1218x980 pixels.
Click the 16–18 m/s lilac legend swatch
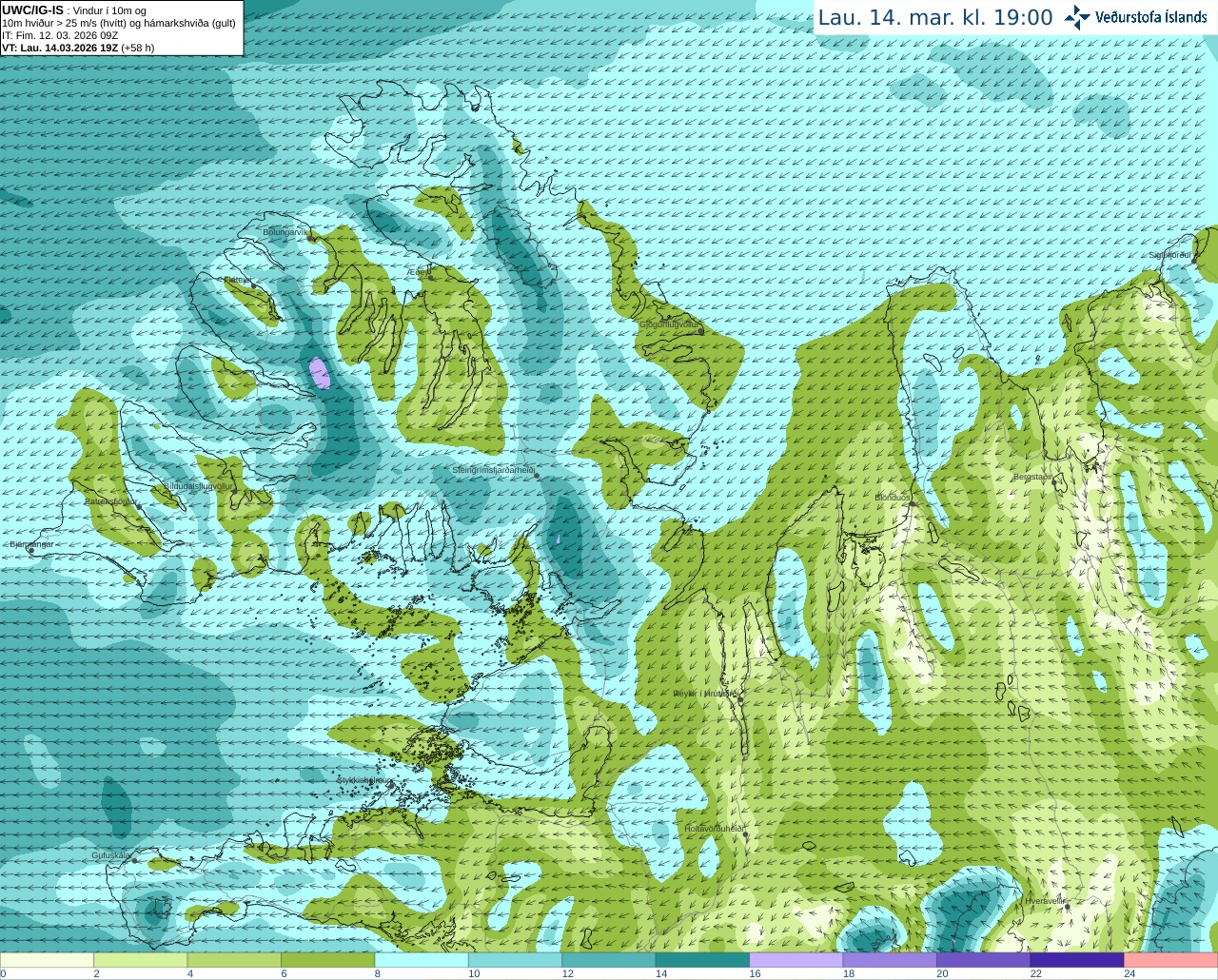(x=796, y=960)
